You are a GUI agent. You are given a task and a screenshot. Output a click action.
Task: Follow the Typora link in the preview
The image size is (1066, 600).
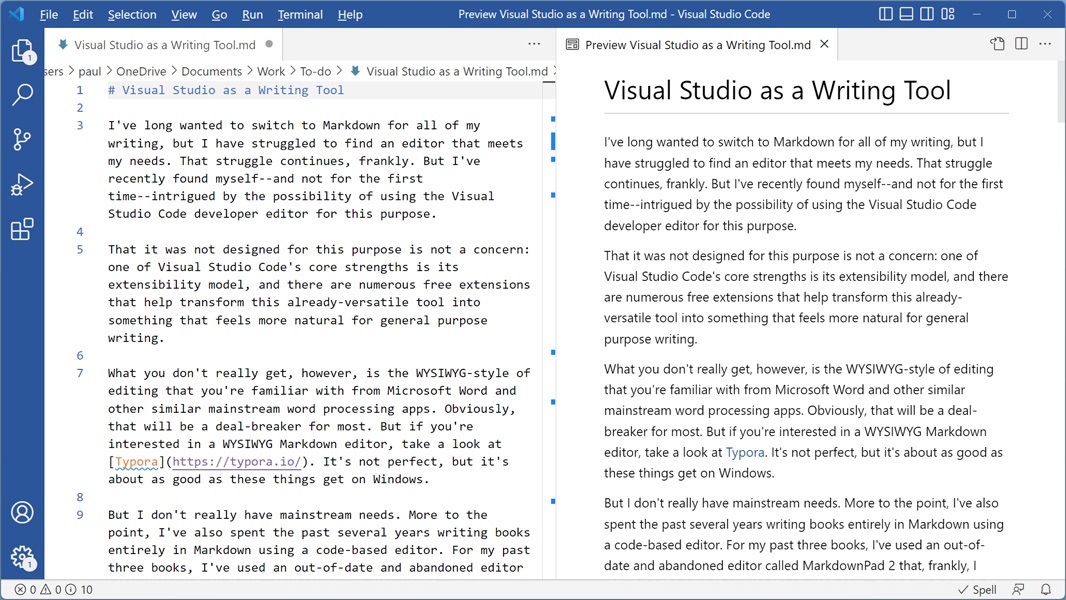pyautogui.click(x=745, y=452)
